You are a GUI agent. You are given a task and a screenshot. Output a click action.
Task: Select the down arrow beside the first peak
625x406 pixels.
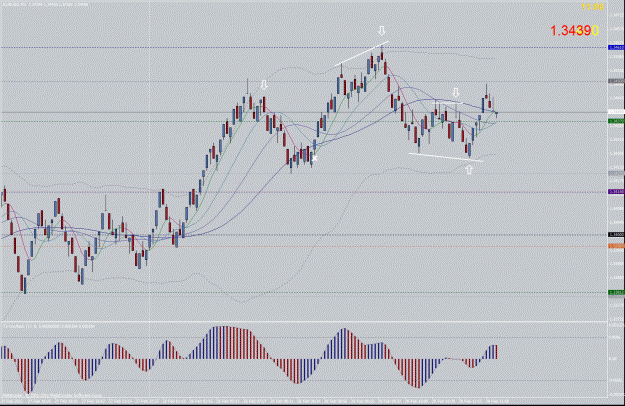tap(263, 84)
